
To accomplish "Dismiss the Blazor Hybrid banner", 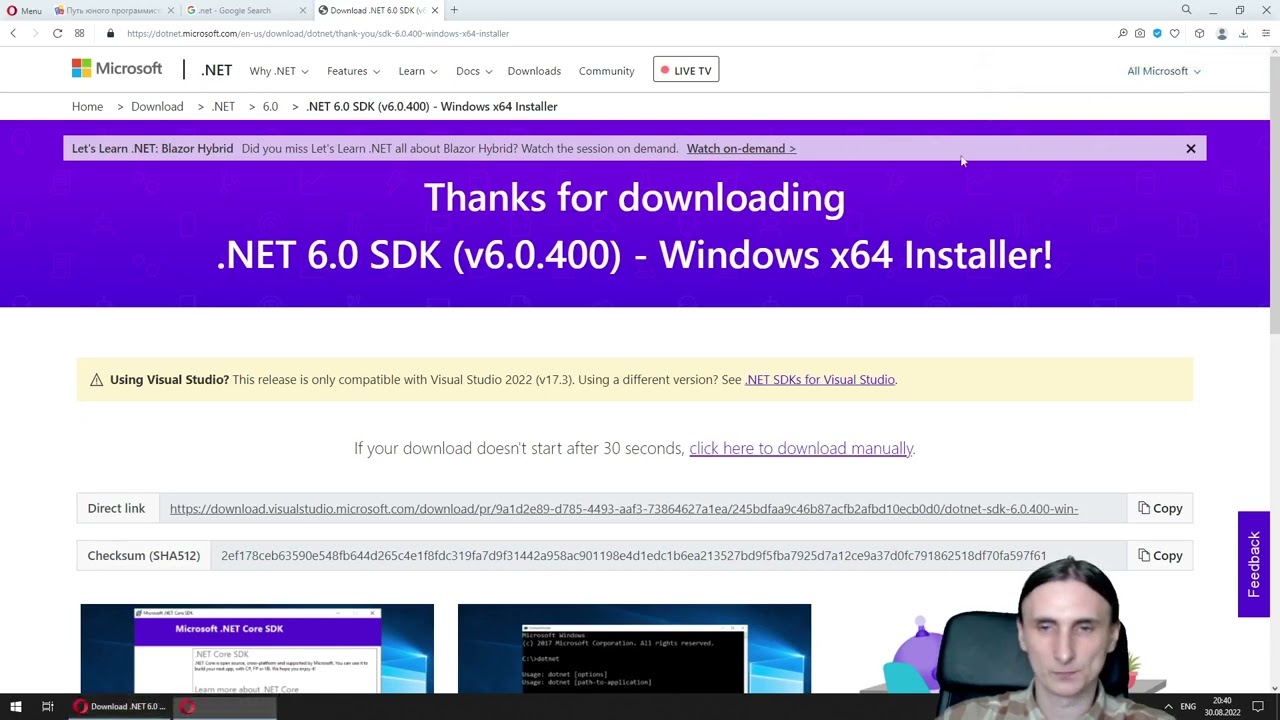I will pos(1191,148).
